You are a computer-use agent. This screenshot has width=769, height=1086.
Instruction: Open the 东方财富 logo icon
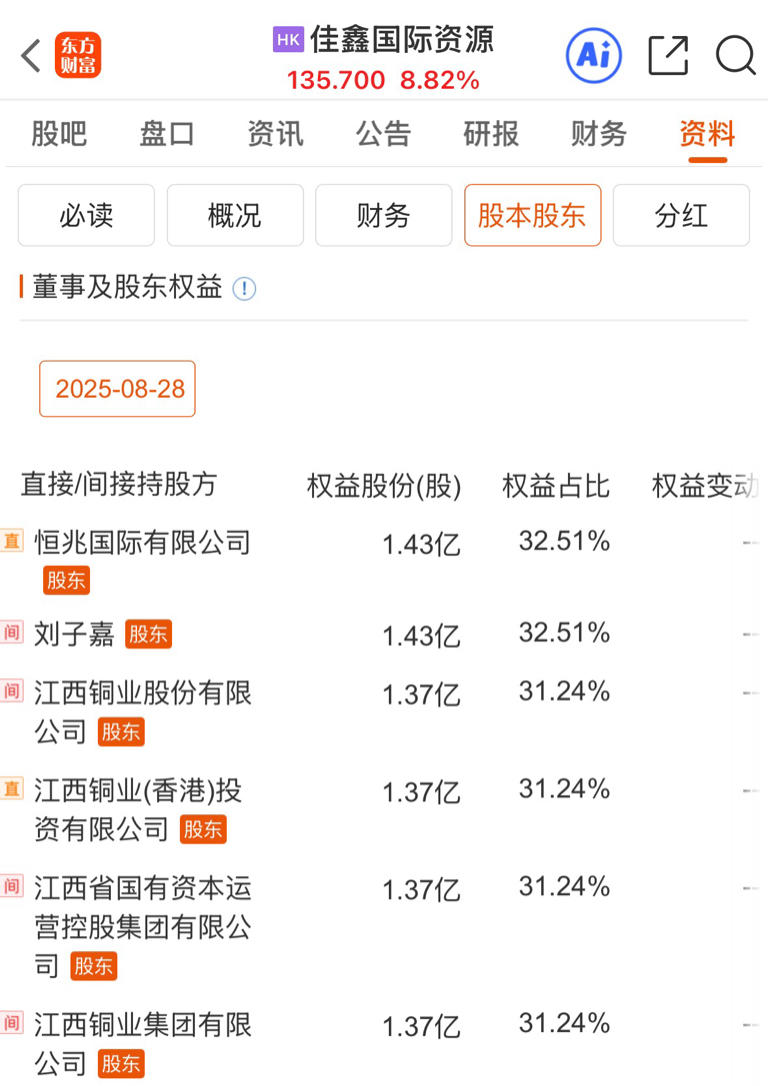[x=78, y=56]
